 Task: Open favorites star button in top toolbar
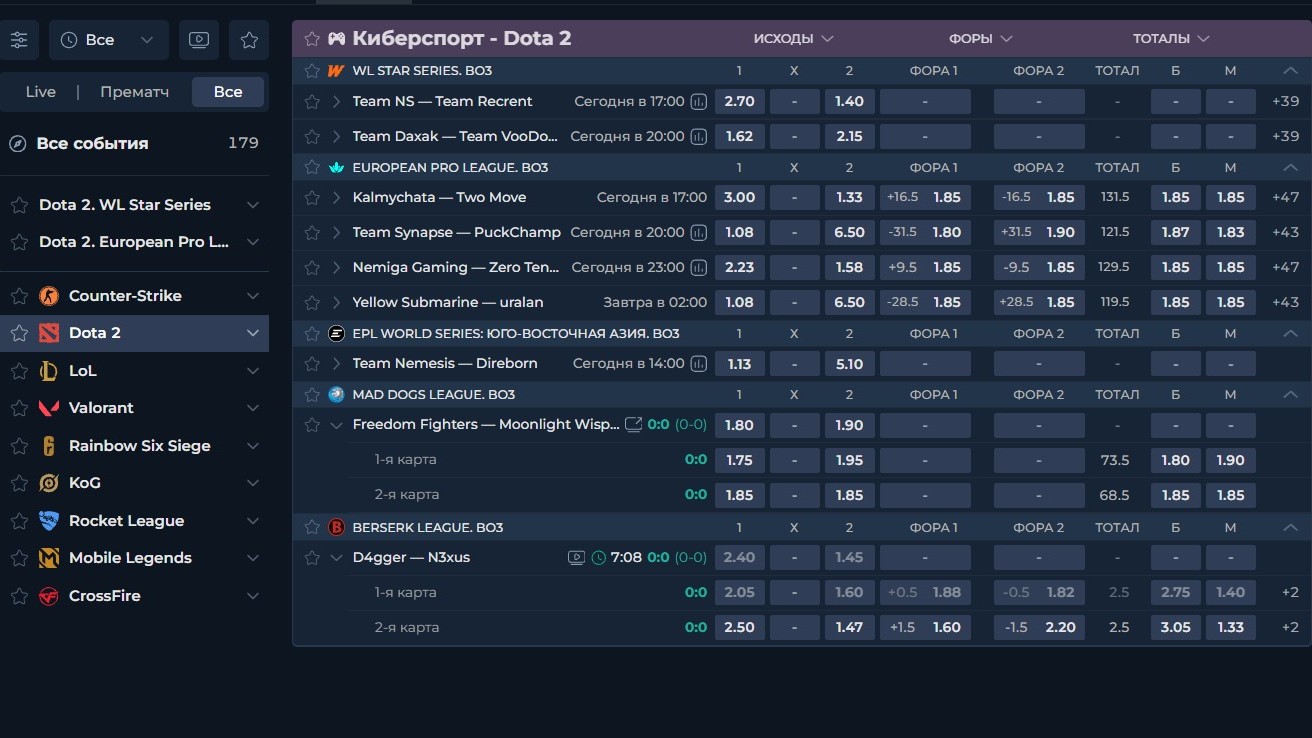(x=249, y=40)
